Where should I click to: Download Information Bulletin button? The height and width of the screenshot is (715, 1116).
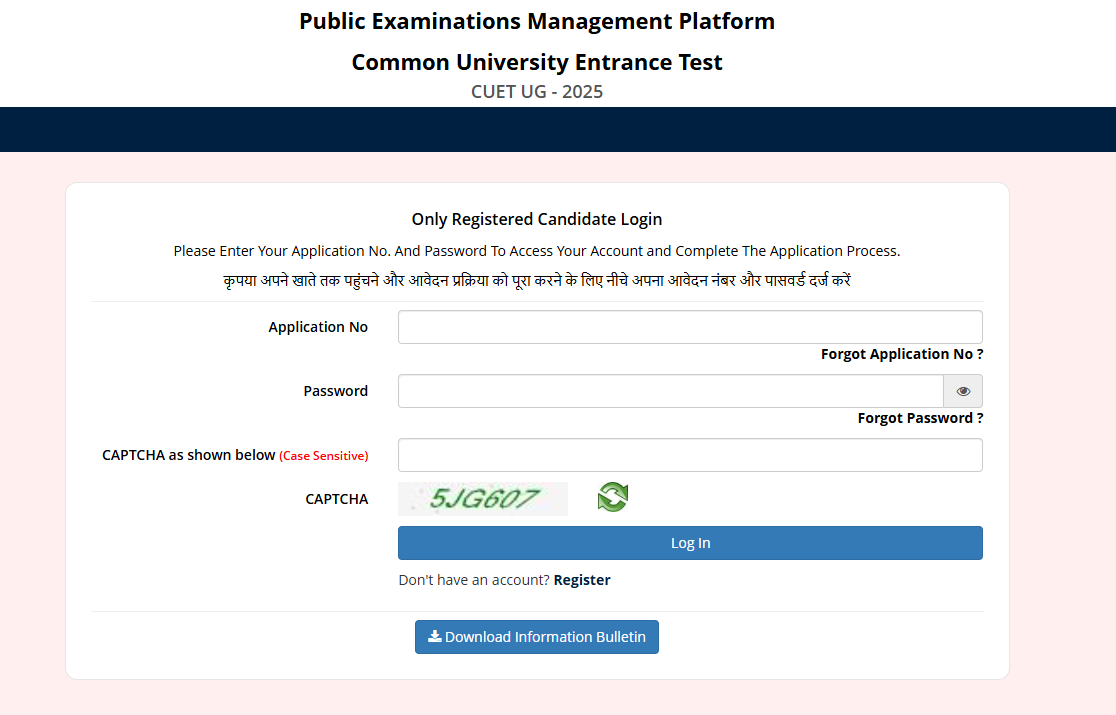pos(537,637)
